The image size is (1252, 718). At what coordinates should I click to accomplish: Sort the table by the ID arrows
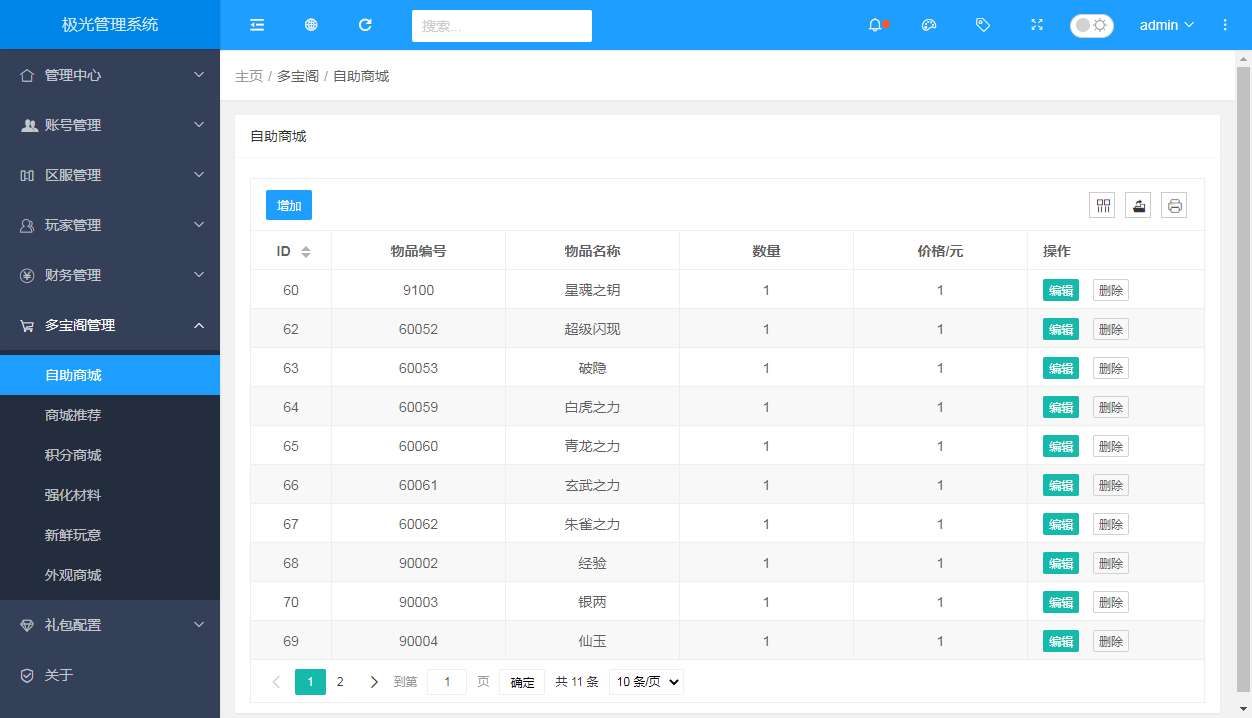(306, 252)
